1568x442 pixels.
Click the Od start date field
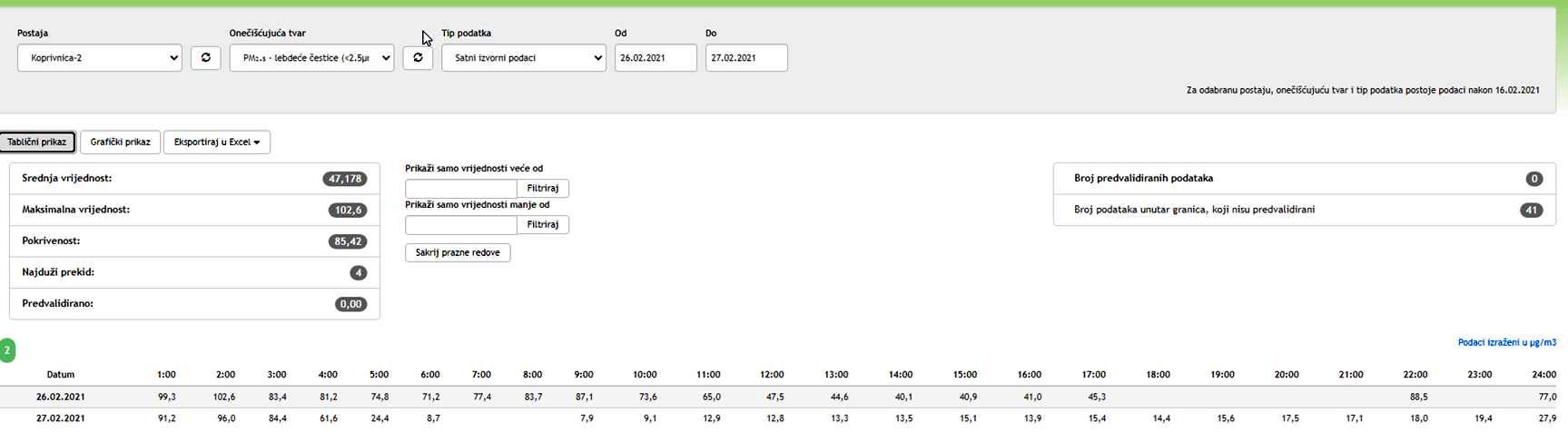(x=656, y=58)
